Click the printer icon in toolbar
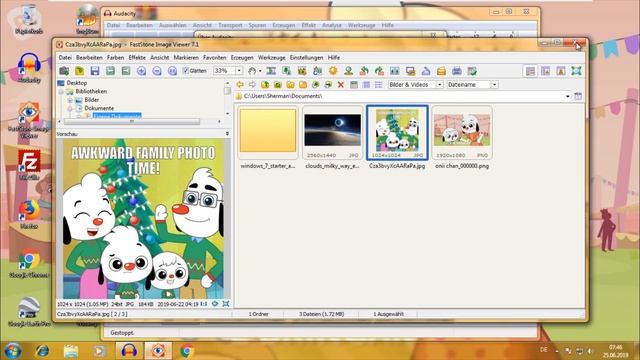The height and width of the screenshot is (360, 640). (x=457, y=71)
